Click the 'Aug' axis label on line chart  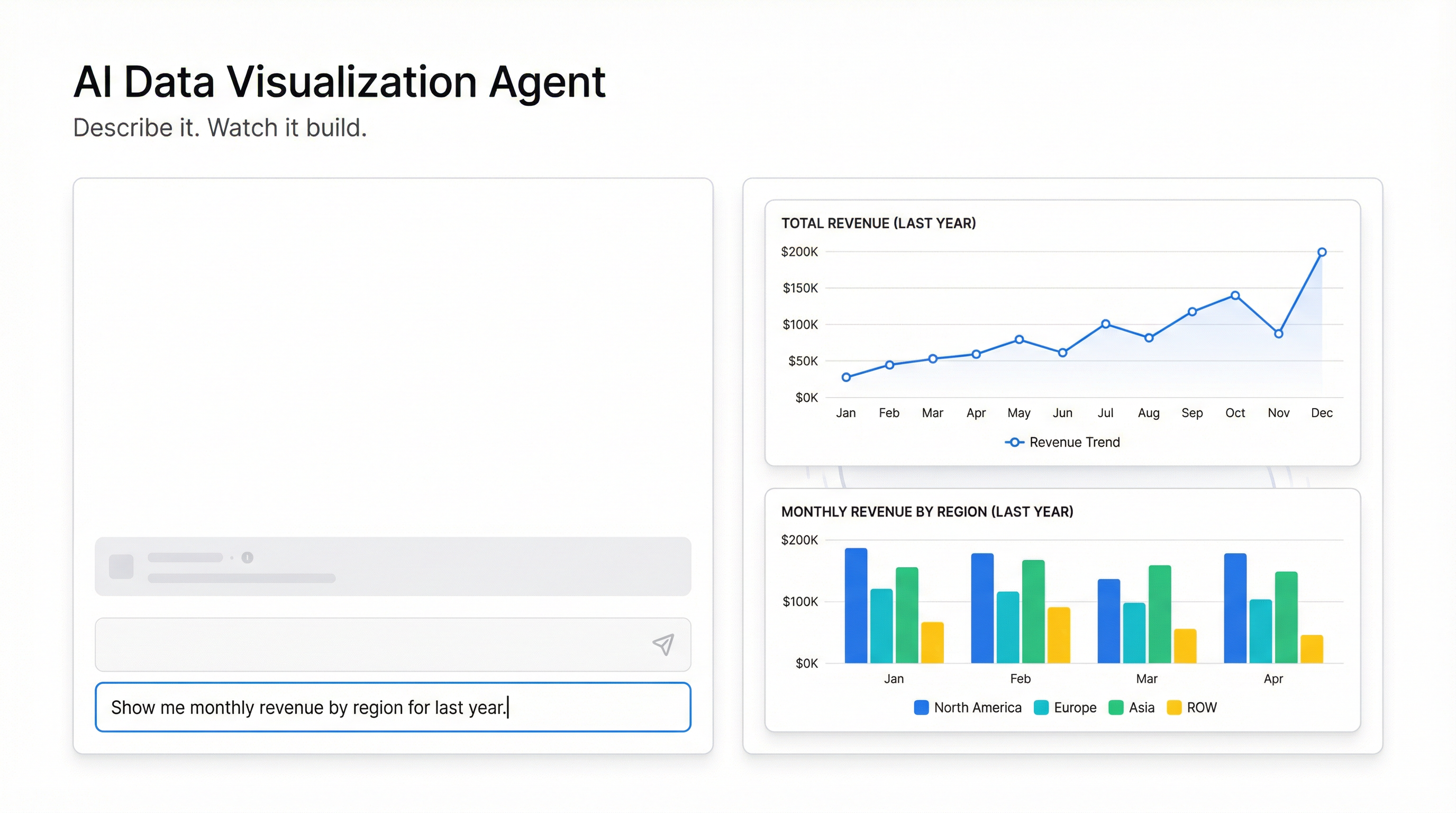tap(1149, 413)
